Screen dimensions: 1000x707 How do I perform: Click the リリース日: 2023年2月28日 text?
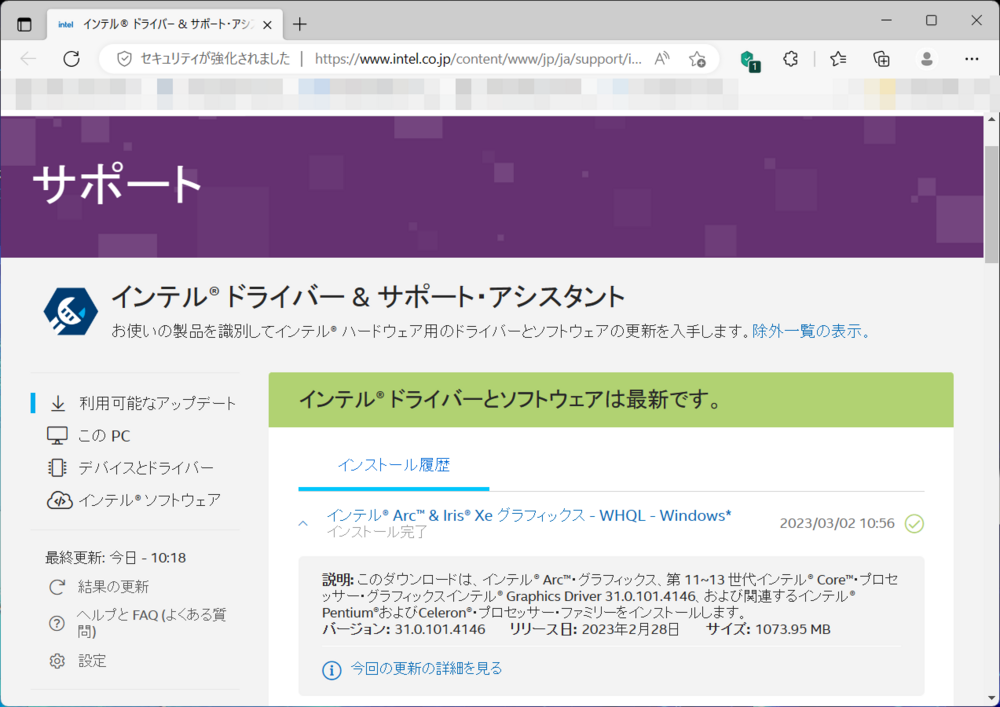[x=594, y=629]
